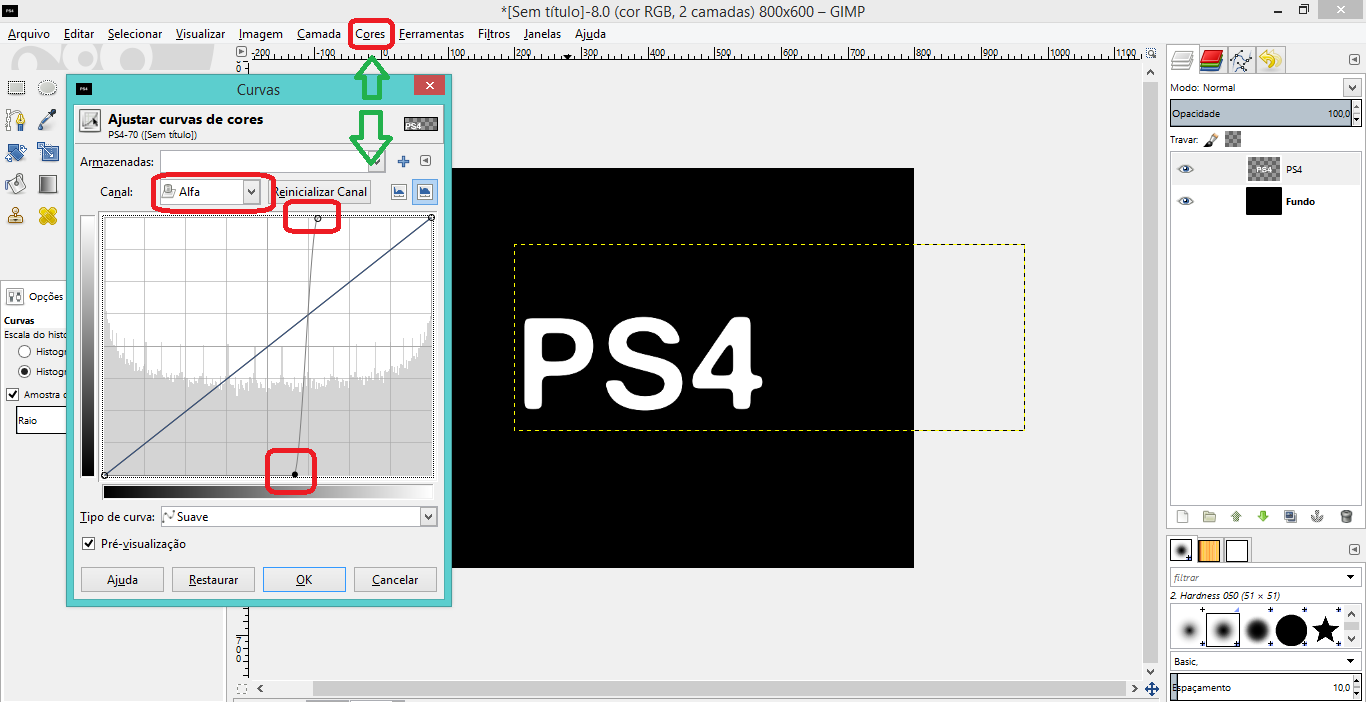Anchor the floating layer using anchor icon
1366x702 pixels.
pos(1317,517)
